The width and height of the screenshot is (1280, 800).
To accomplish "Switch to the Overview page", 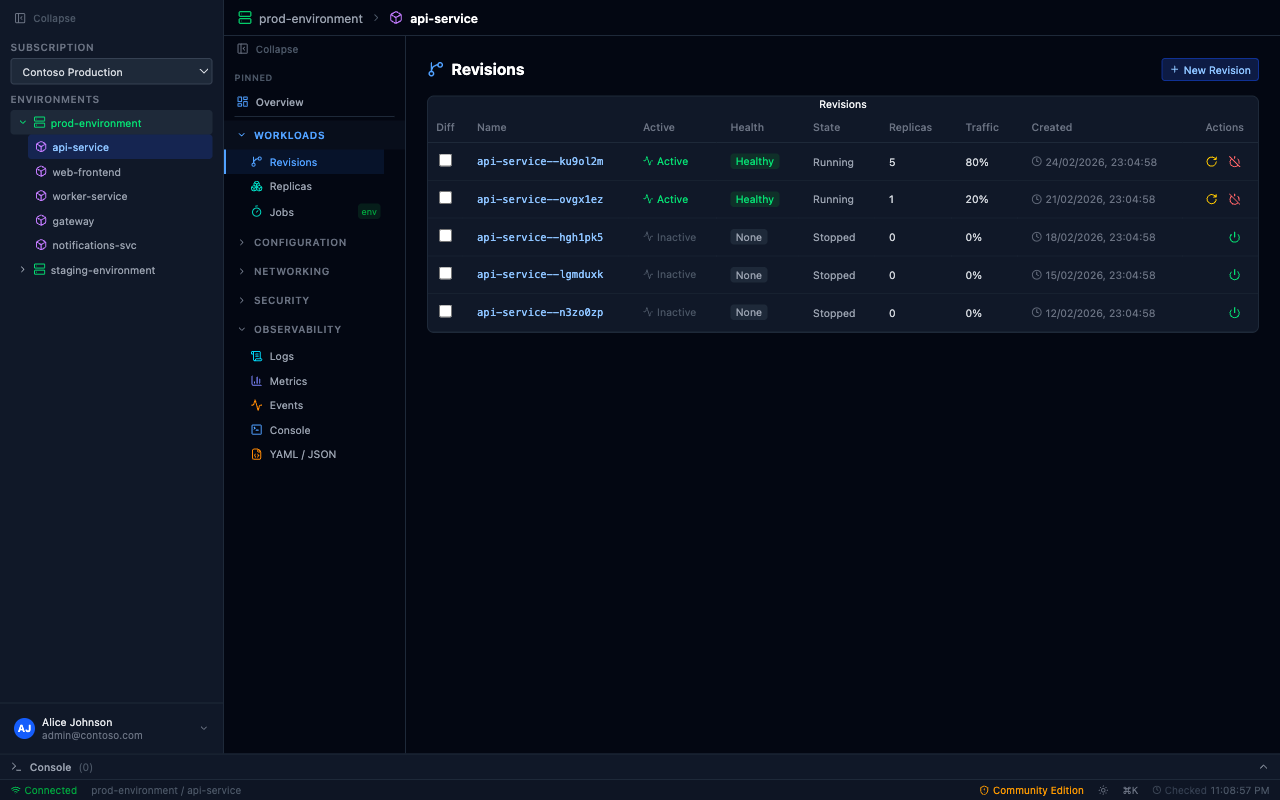I will 281,101.
